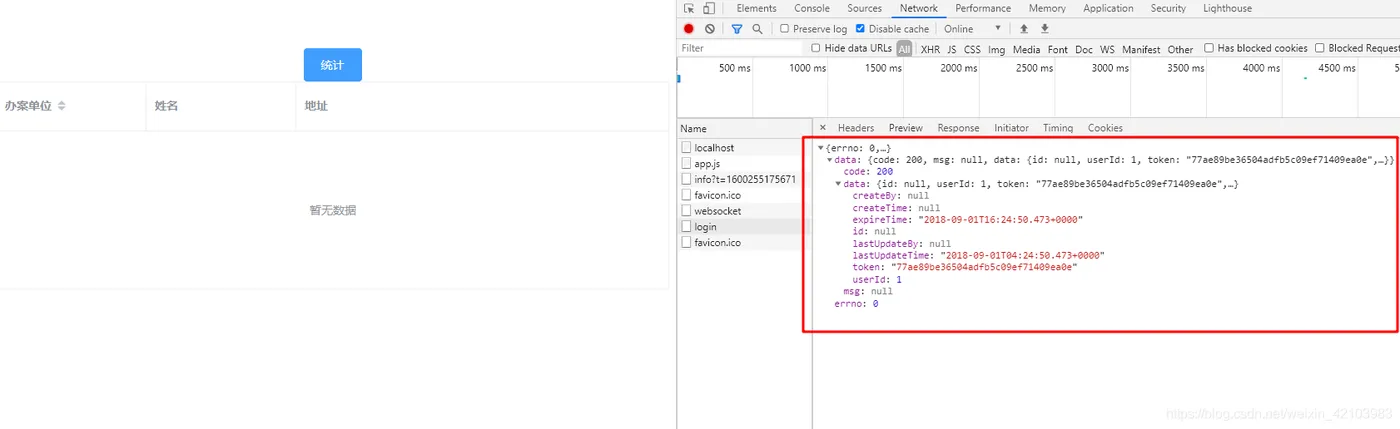Select the Network panel tab

pos(919,8)
